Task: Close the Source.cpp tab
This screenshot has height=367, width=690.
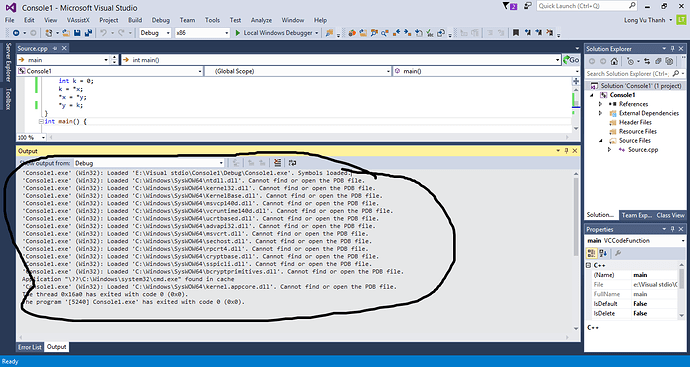Action: (64, 48)
